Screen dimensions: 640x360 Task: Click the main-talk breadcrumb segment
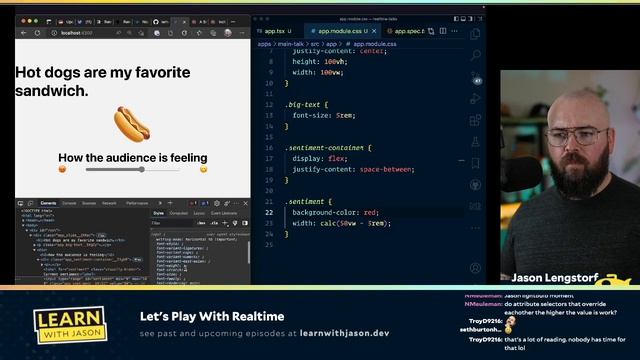(x=291, y=44)
